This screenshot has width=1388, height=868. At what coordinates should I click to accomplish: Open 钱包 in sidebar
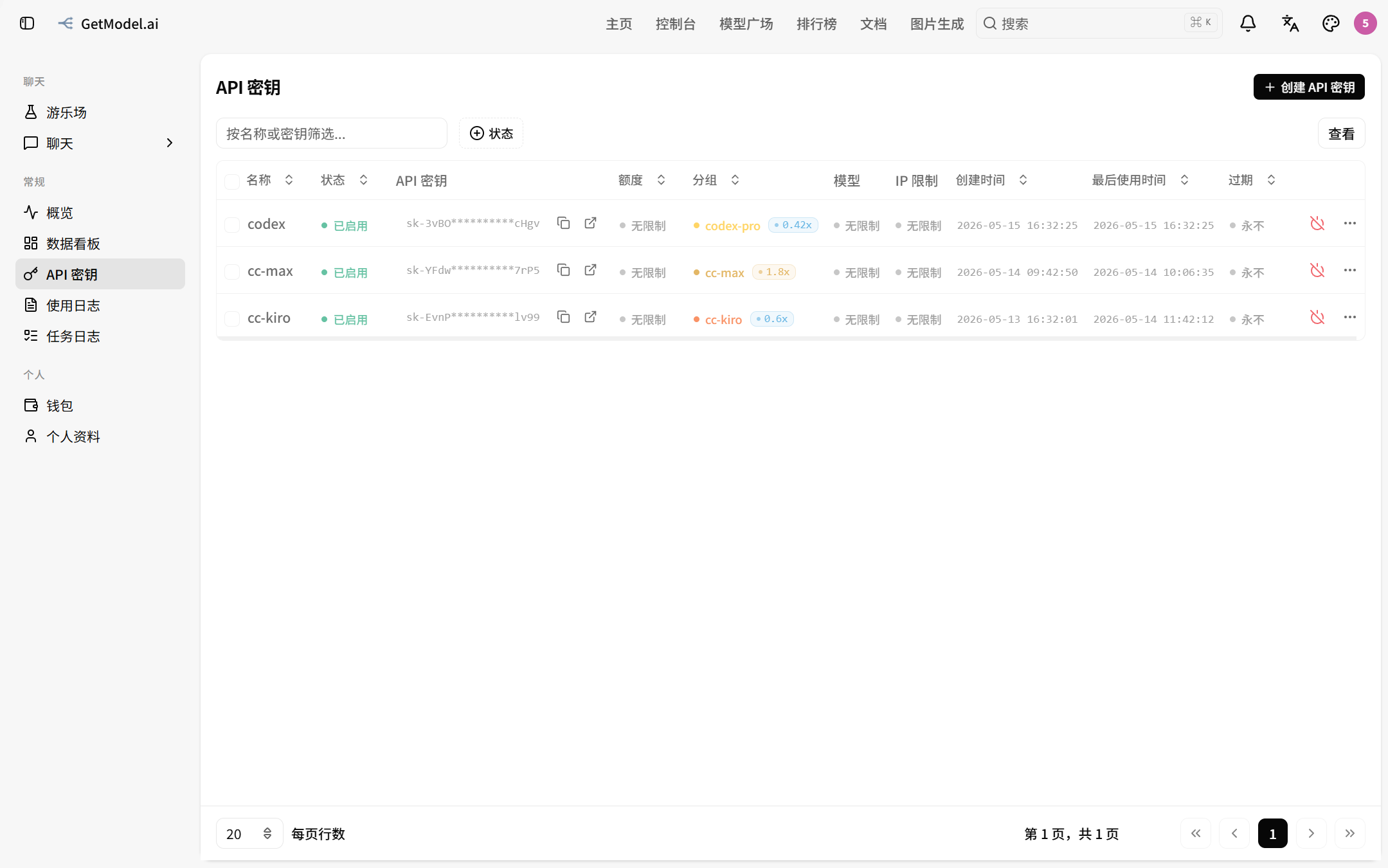[100, 405]
